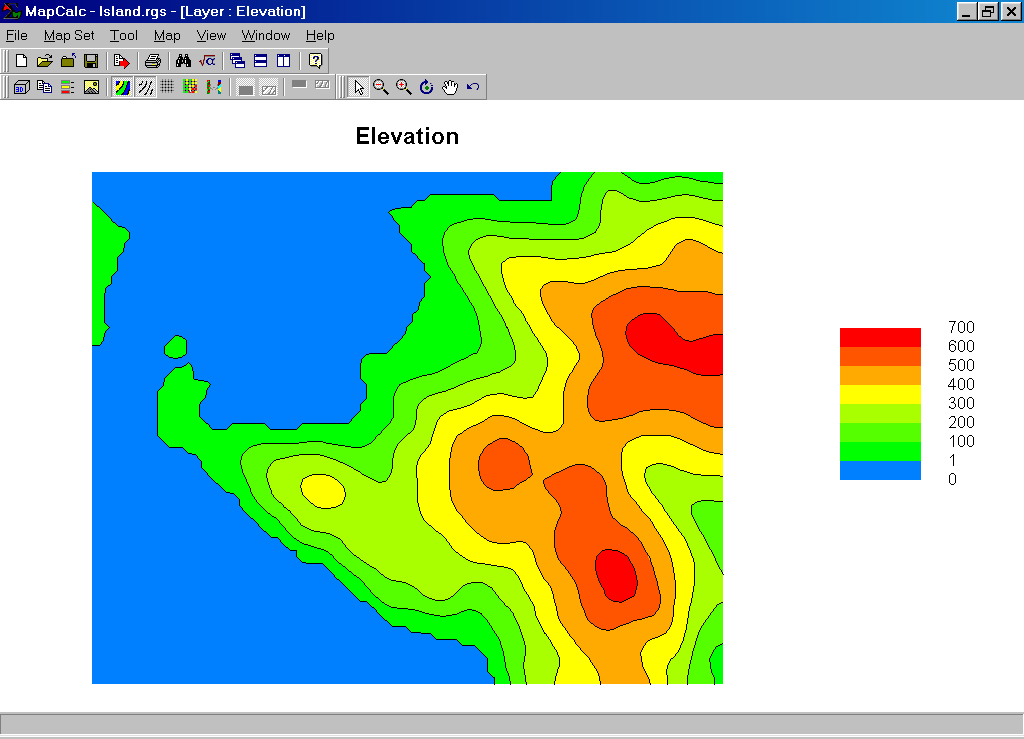The height and width of the screenshot is (739, 1024).
Task: Click the copy-pages icon in the second toolbar
Action: point(44,87)
